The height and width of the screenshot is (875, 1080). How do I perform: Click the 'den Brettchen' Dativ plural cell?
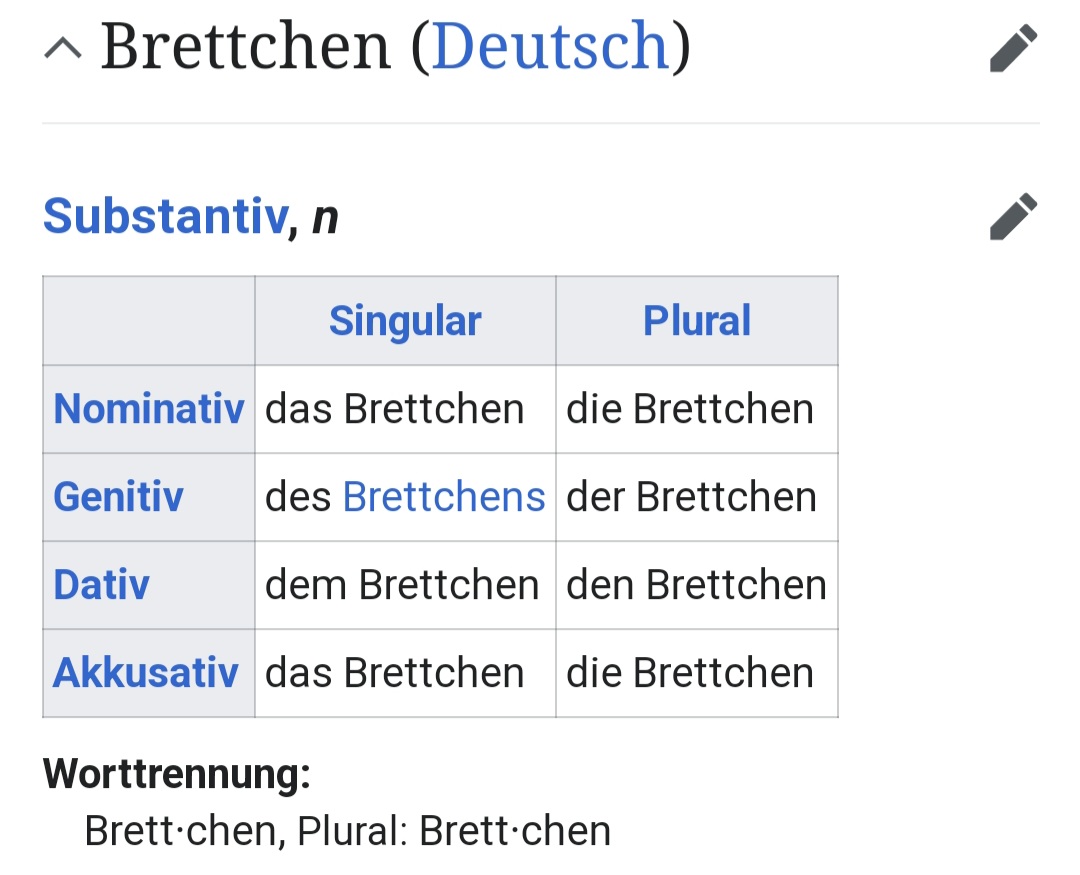click(696, 585)
